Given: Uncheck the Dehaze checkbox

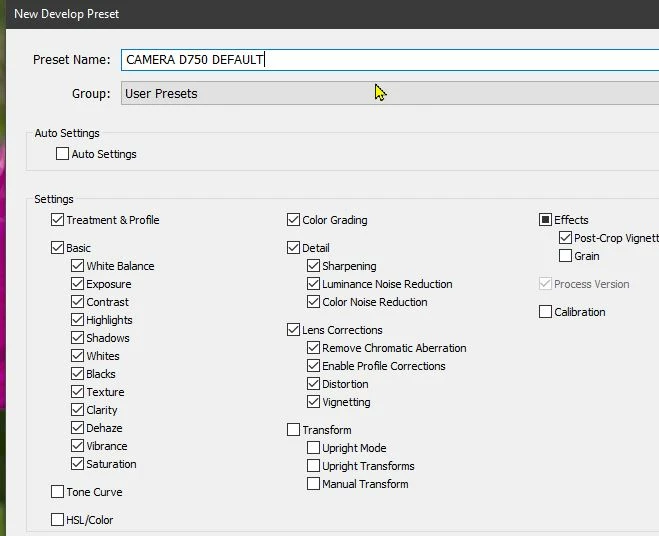Looking at the screenshot, I should point(77,428).
